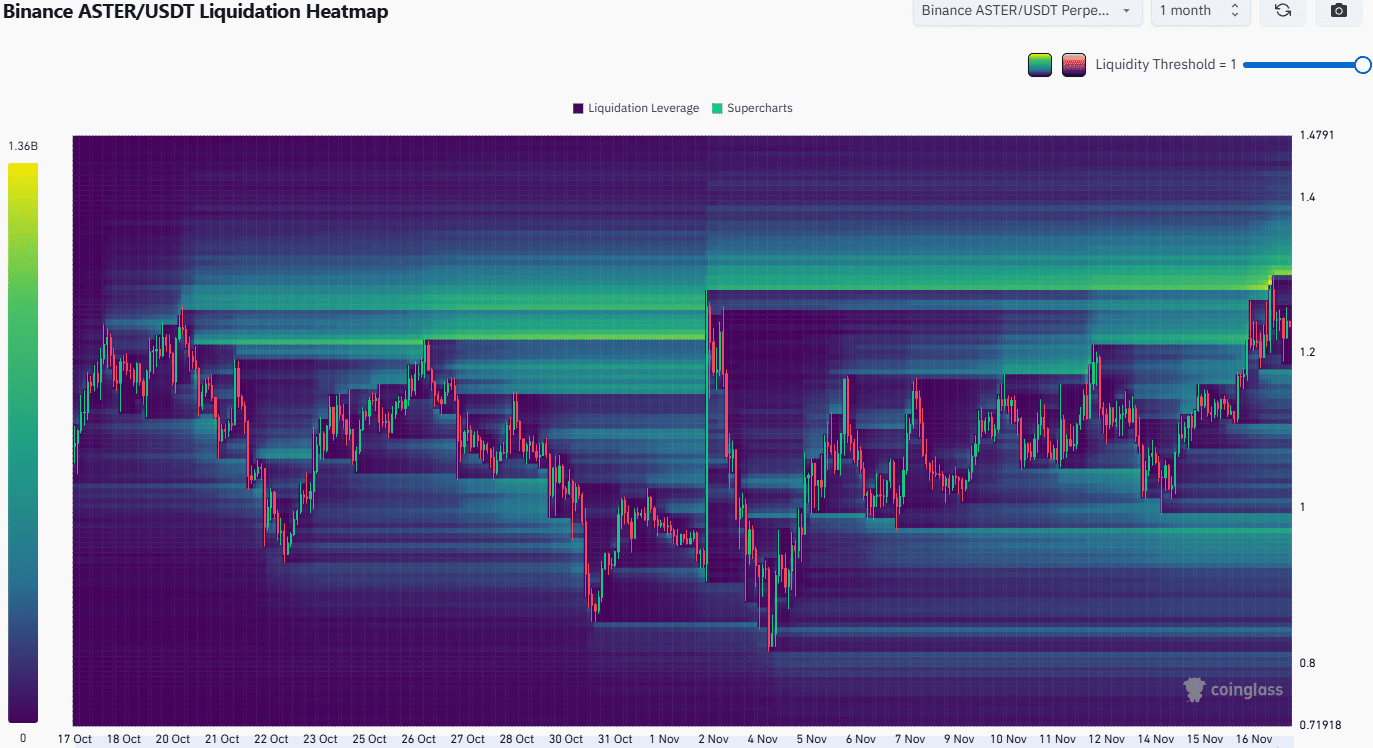The image size is (1373, 748).
Task: Click the Liquidity Threshold = 1 label
Action: [x=1166, y=65]
